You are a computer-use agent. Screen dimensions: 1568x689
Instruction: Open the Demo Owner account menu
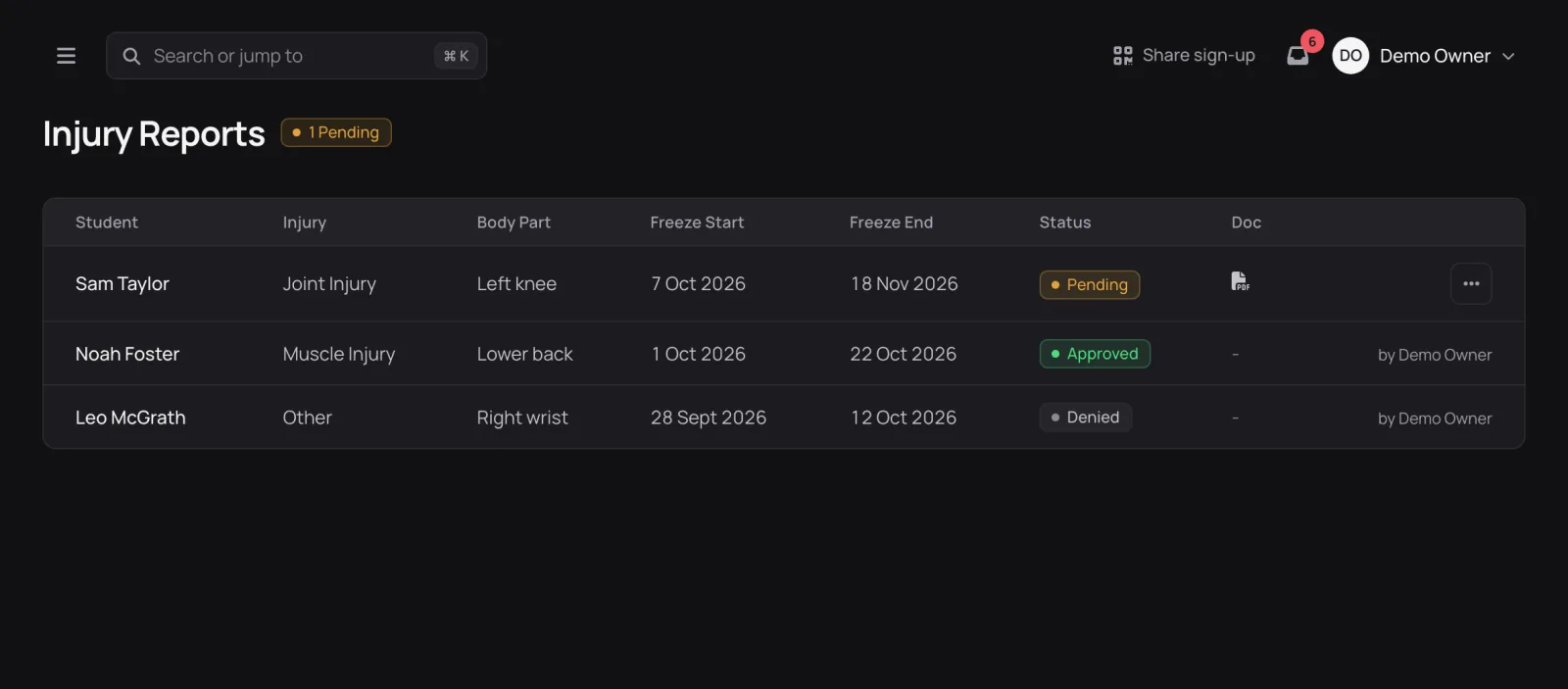point(1424,56)
